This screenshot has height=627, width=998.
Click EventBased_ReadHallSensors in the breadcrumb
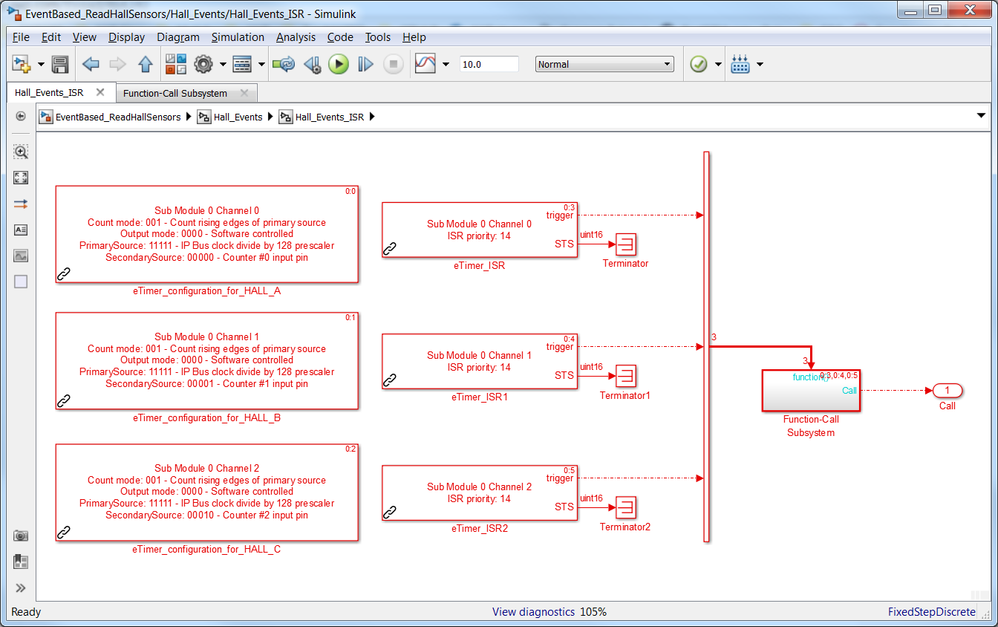118,117
